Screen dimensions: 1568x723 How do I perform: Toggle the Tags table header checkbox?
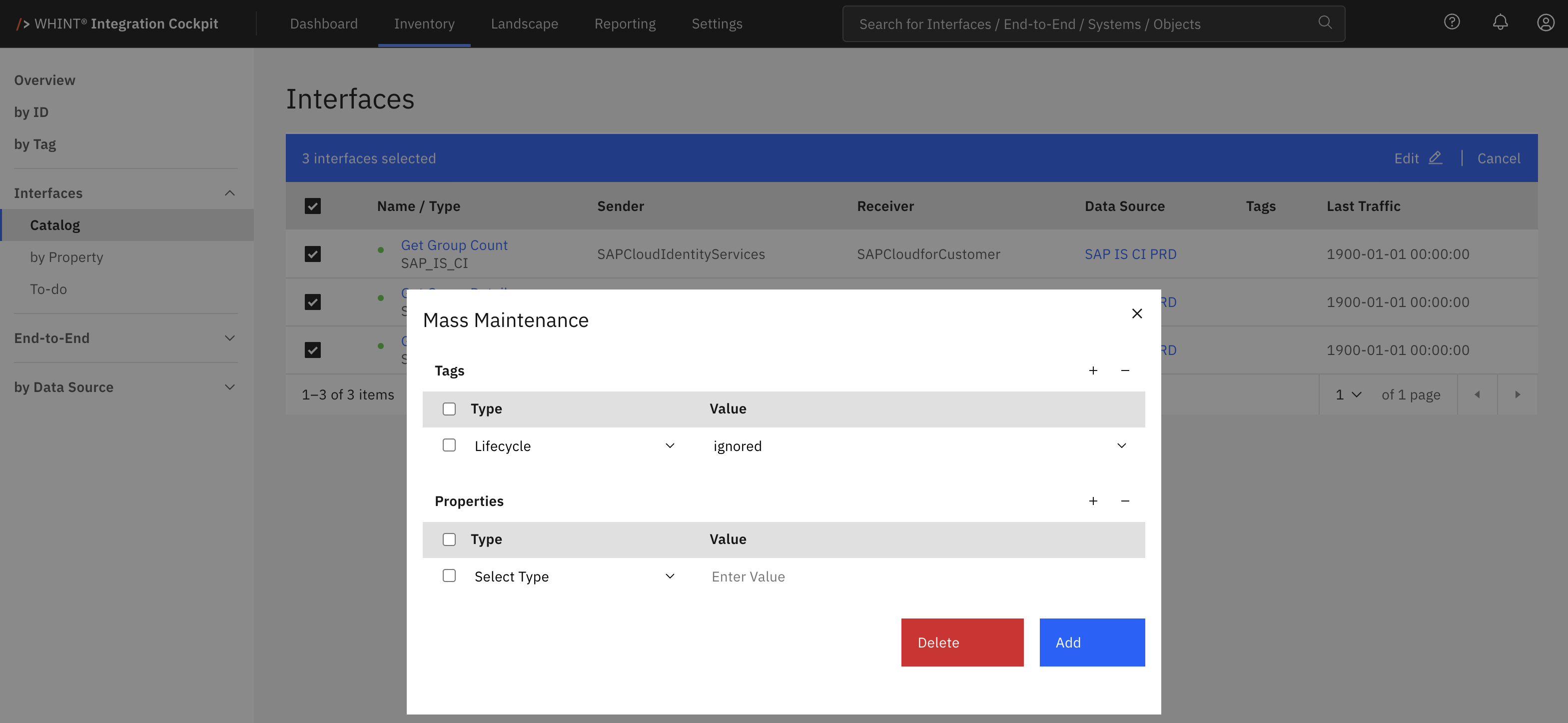click(449, 408)
